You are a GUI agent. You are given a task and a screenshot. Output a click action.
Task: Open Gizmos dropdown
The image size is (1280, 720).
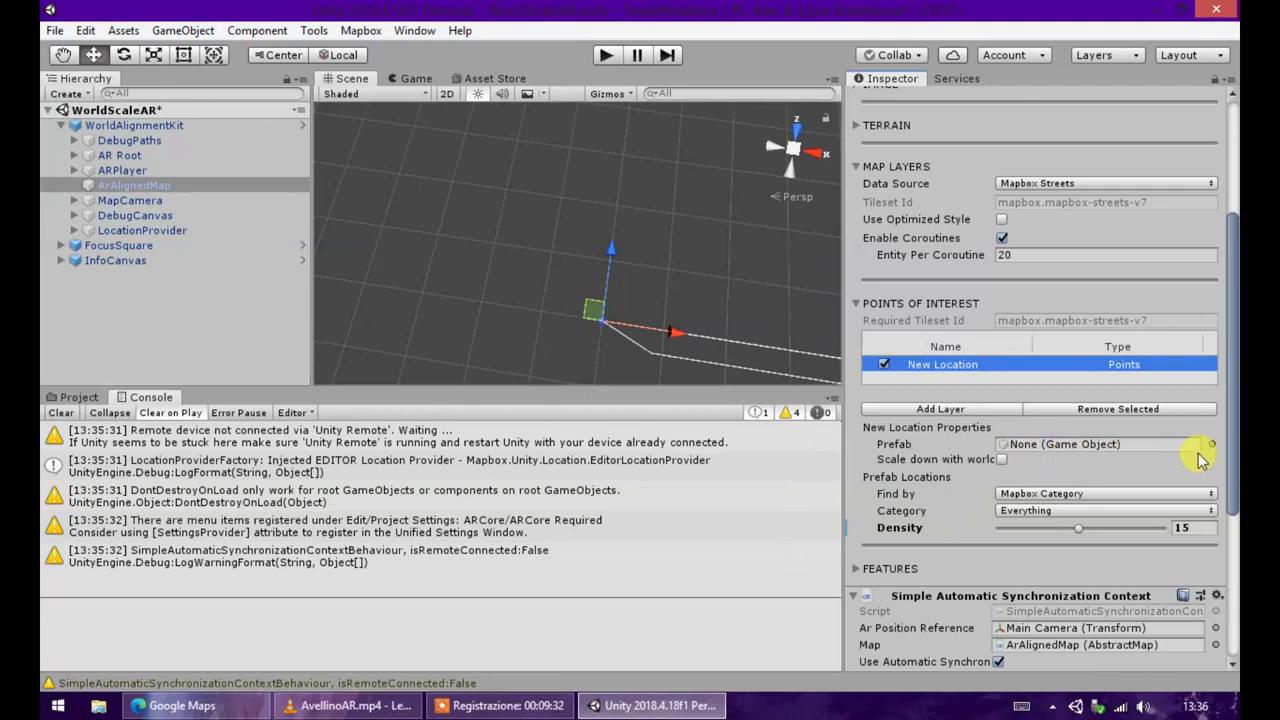(x=611, y=94)
